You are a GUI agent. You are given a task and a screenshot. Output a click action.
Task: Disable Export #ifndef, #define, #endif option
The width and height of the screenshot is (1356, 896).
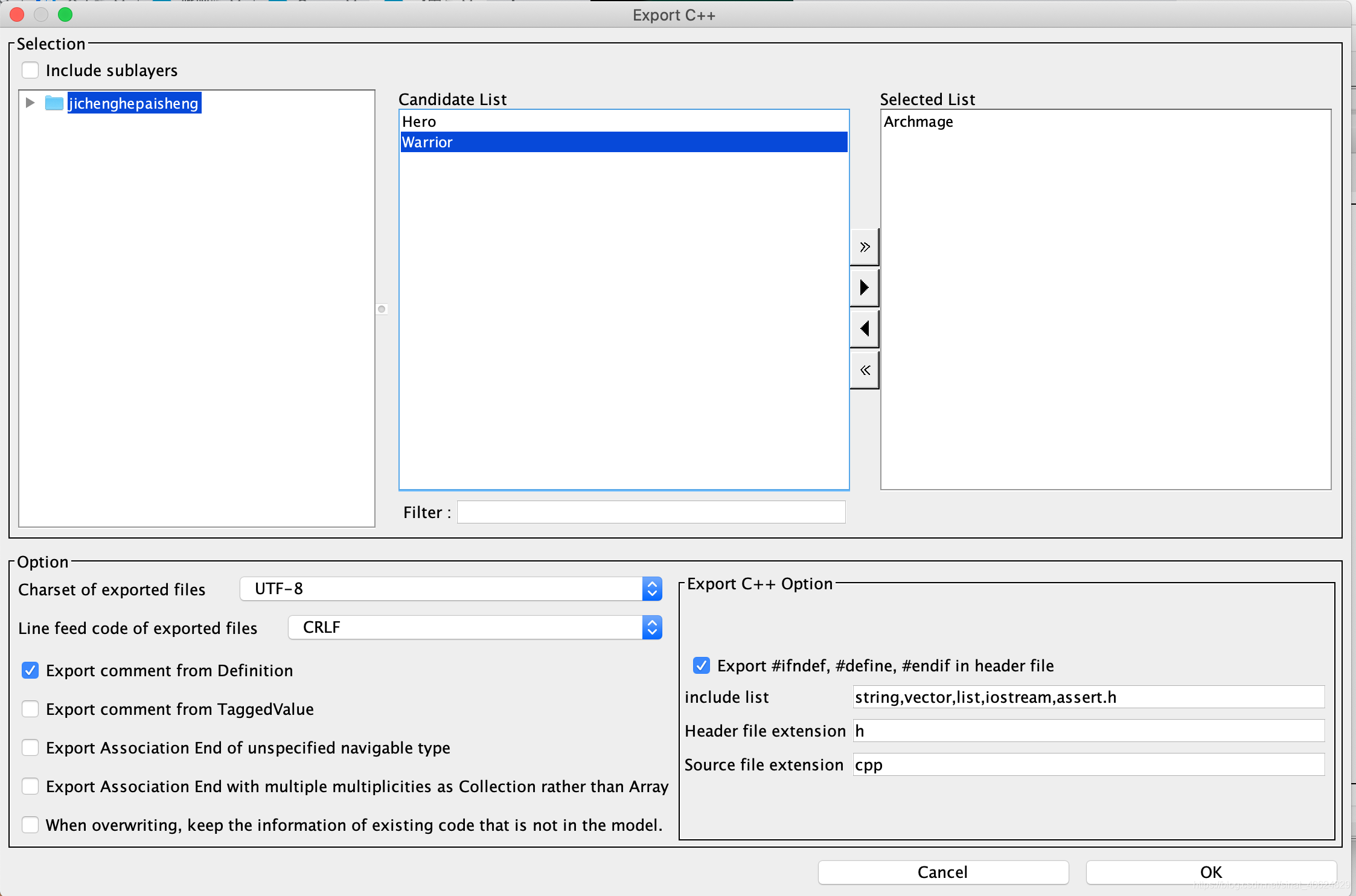pyautogui.click(x=702, y=666)
